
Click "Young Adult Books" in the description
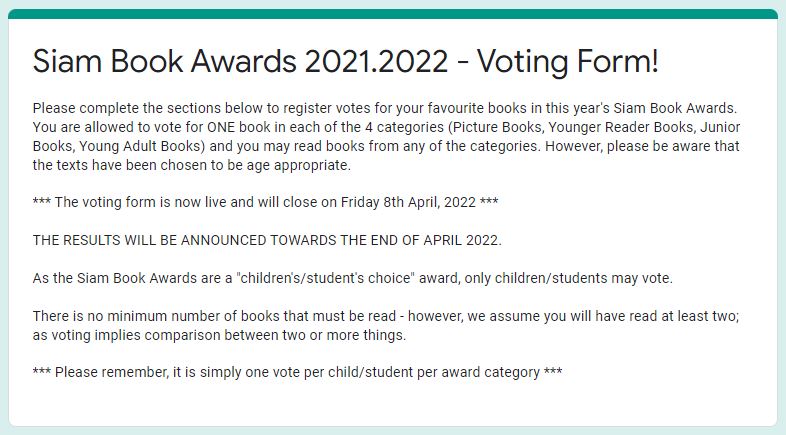[x=140, y=146]
